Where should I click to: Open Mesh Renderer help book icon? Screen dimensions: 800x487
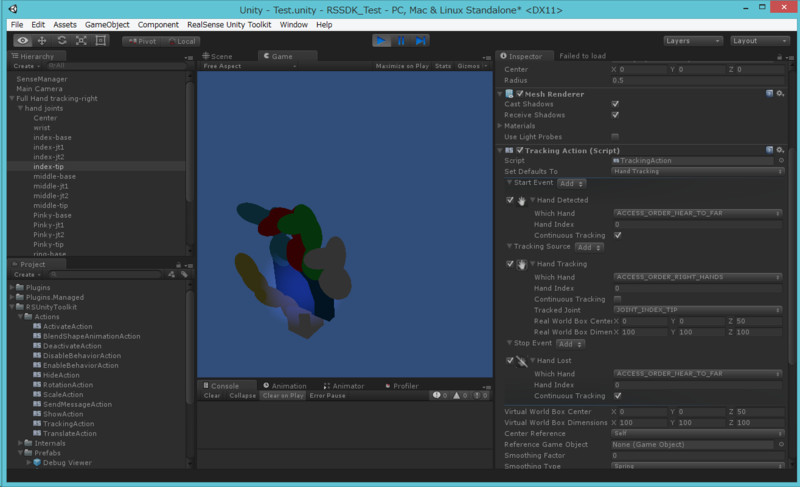pyautogui.click(x=769, y=93)
